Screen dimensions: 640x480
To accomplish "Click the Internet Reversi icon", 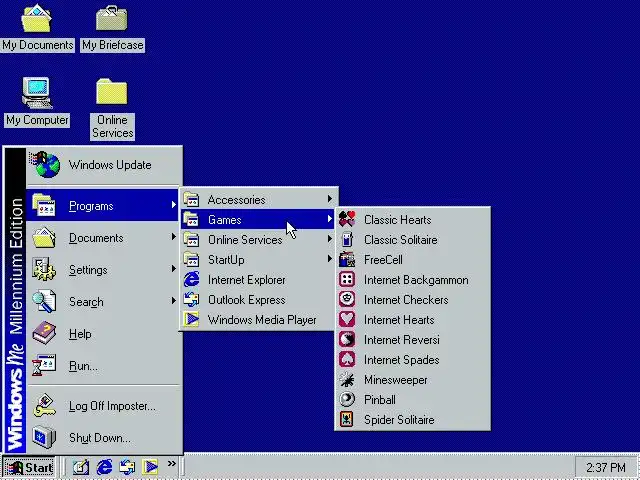I will tap(347, 340).
